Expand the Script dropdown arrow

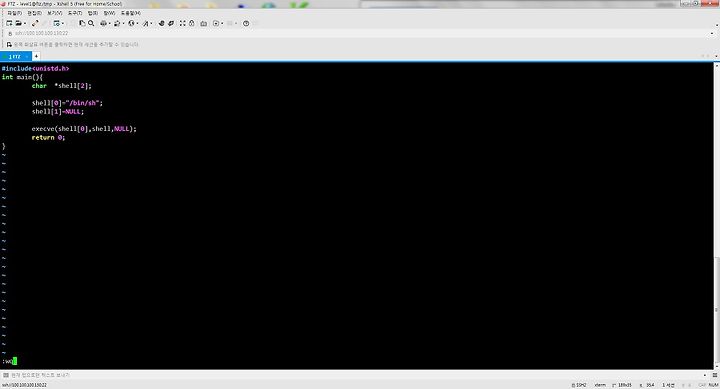(222, 23)
